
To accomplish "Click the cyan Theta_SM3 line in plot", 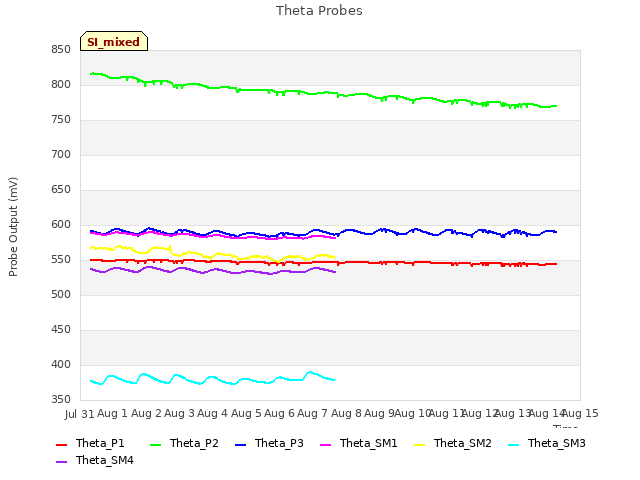I will [x=212, y=378].
